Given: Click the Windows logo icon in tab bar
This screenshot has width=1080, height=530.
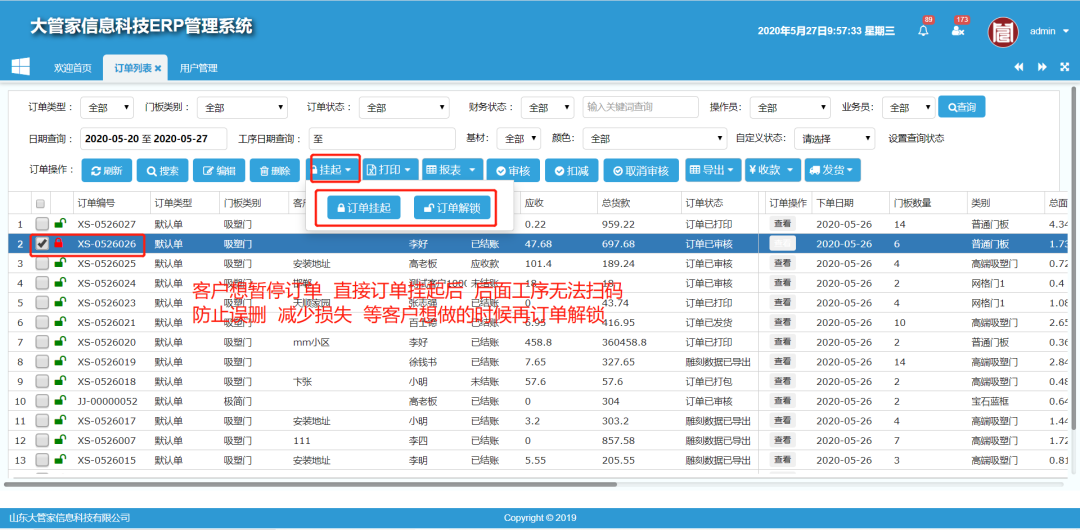Looking at the screenshot, I should pyautogui.click(x=20, y=67).
